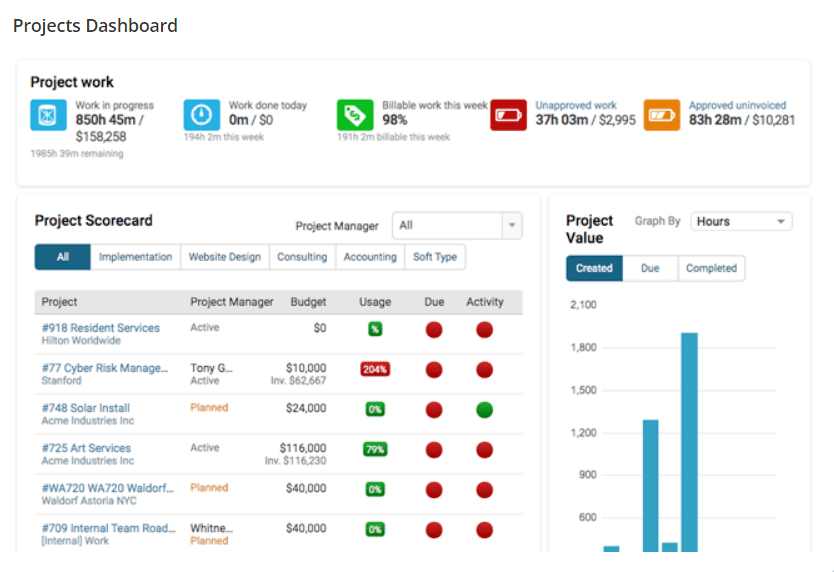Click the red Unapproved work battery icon

(x=508, y=115)
